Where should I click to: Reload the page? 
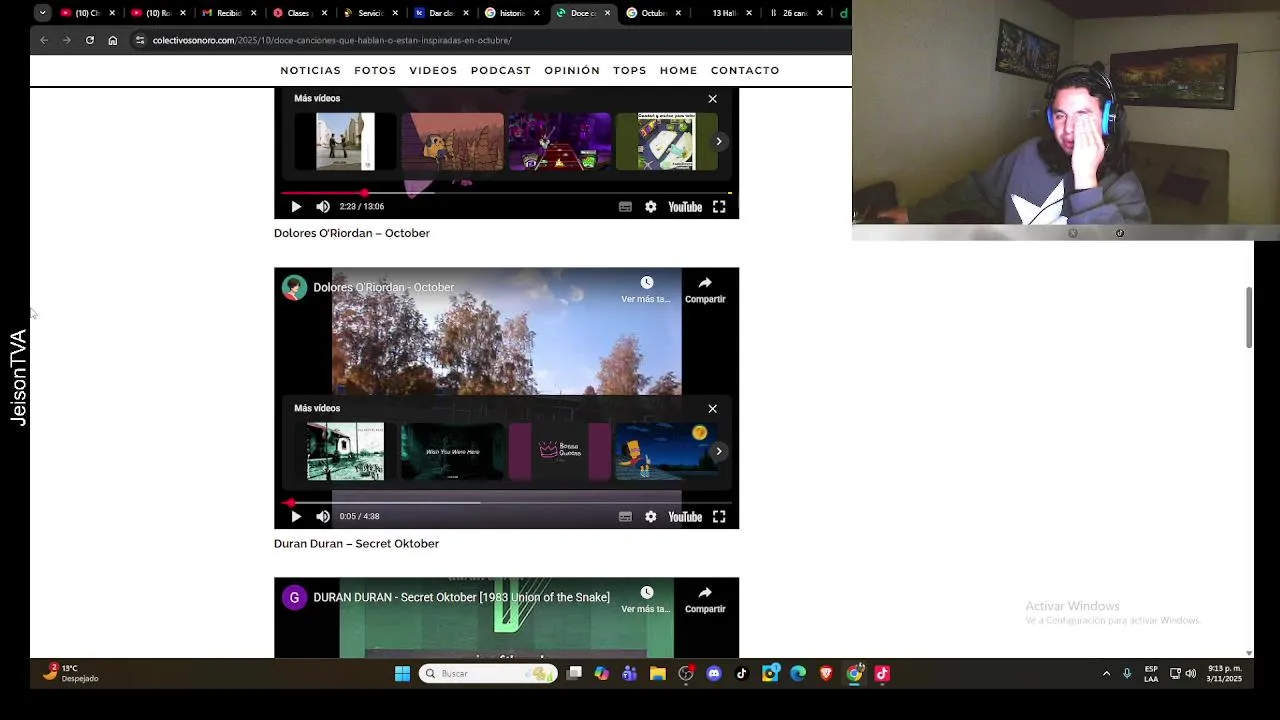point(89,40)
